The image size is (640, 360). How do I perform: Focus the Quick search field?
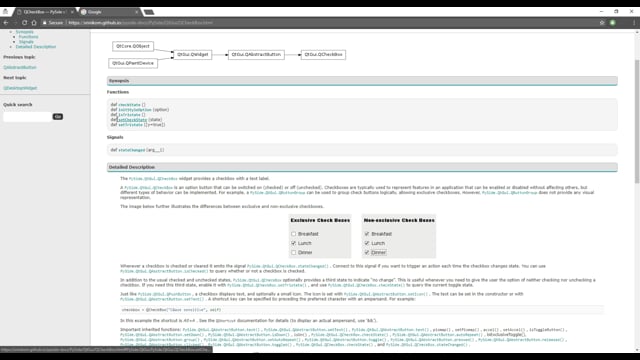pyautogui.click(x=27, y=117)
